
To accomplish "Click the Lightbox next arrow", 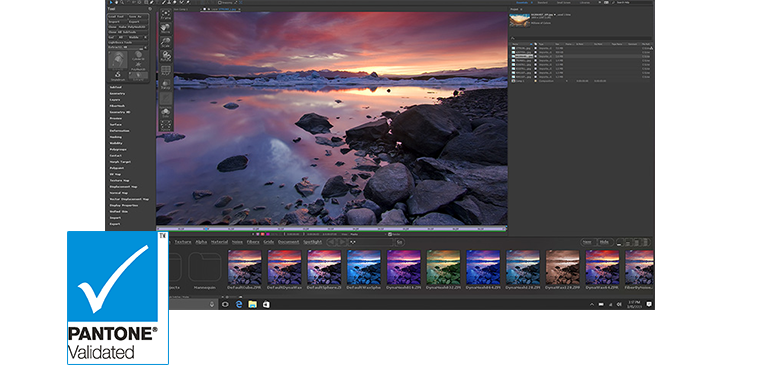I will (x=342, y=241).
